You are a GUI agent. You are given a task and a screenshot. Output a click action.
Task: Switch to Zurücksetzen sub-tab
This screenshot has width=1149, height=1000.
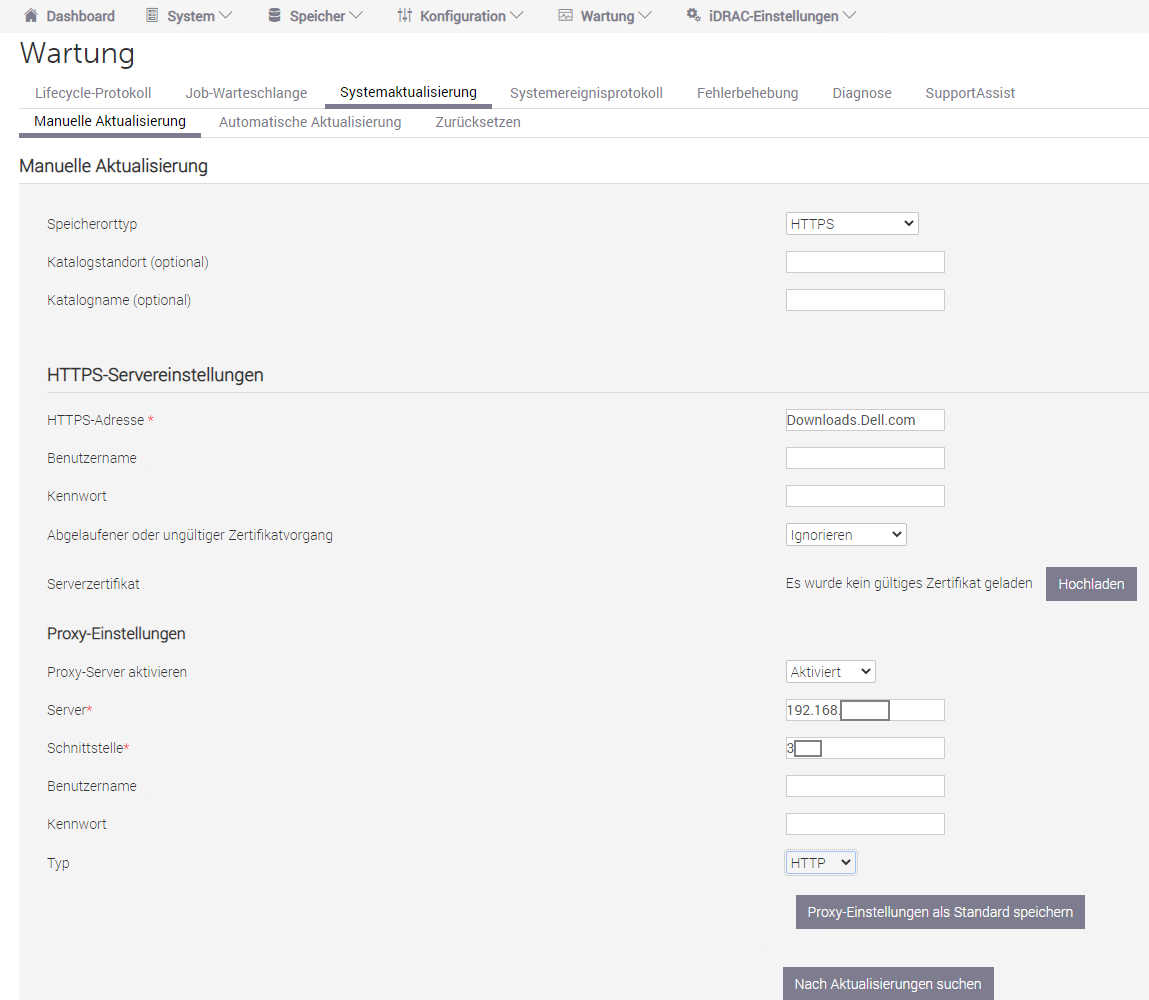(x=478, y=122)
